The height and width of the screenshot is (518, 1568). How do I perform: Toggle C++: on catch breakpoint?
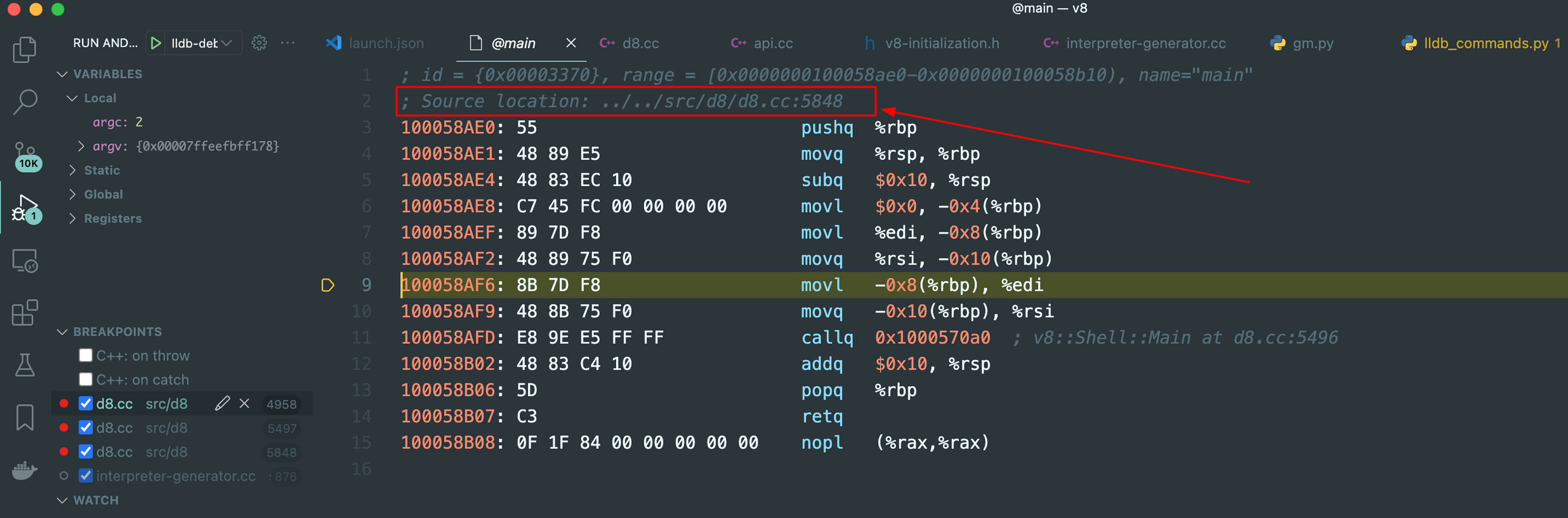(86, 380)
